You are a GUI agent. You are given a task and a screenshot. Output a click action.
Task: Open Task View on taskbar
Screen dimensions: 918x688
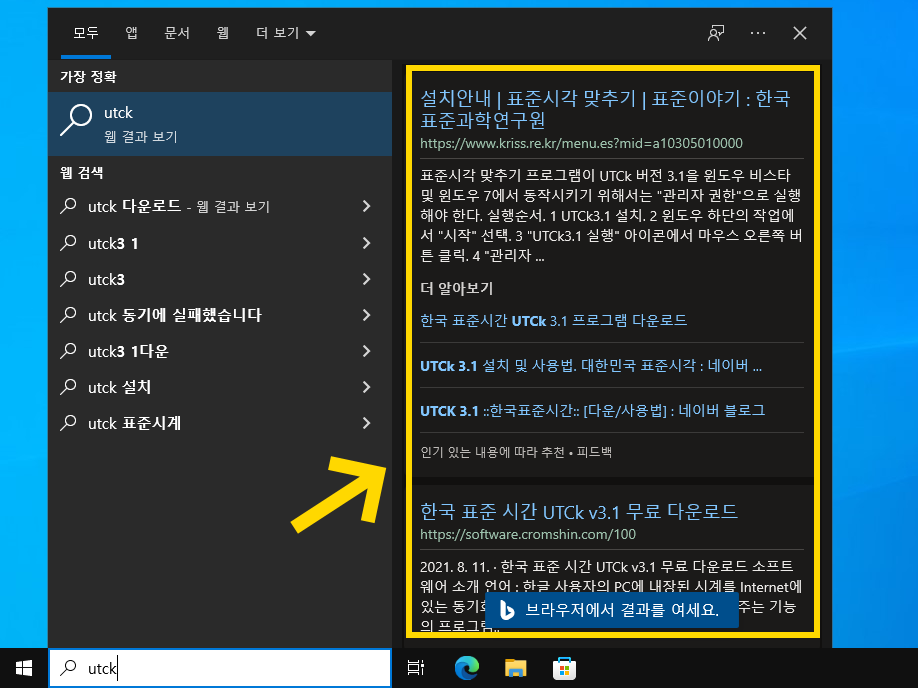pyautogui.click(x=416, y=668)
